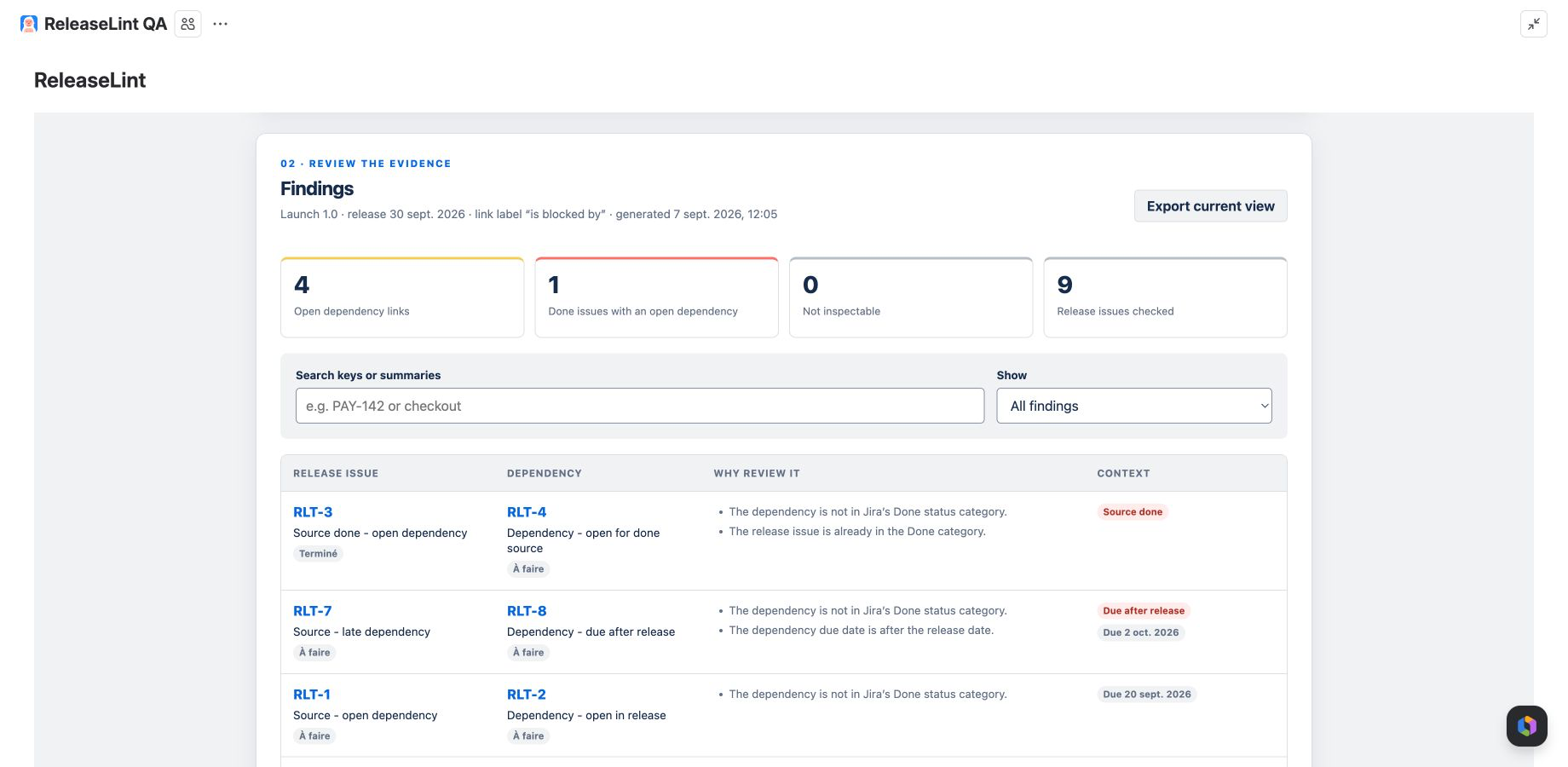Click 'The dependency due date is after the release date' reason
This screenshot has height=767, width=1568.
coord(862,631)
